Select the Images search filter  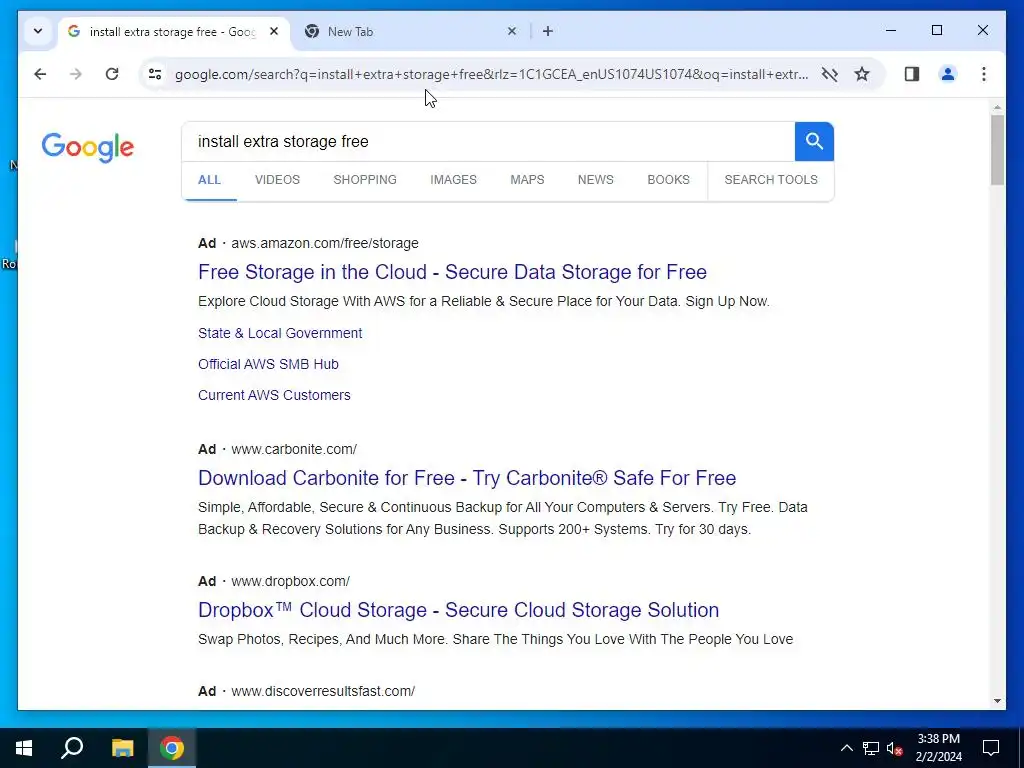pyautogui.click(x=453, y=180)
